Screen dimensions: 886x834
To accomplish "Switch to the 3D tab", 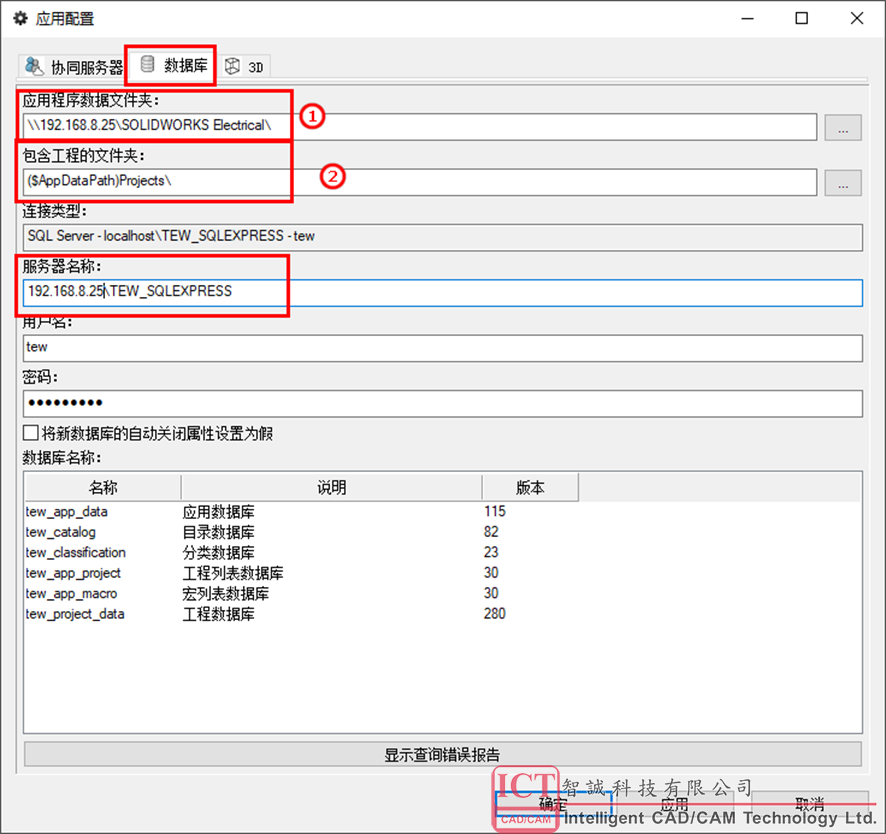I will point(245,67).
